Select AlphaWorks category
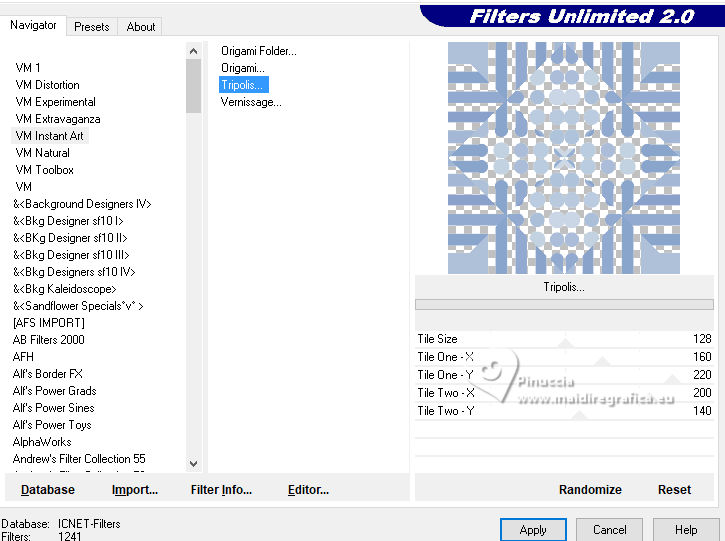This screenshot has height=541, width=725. point(42,442)
